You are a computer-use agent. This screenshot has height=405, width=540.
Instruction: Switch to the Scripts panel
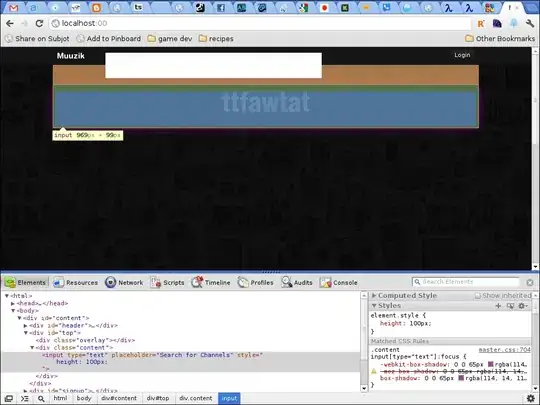(167, 282)
